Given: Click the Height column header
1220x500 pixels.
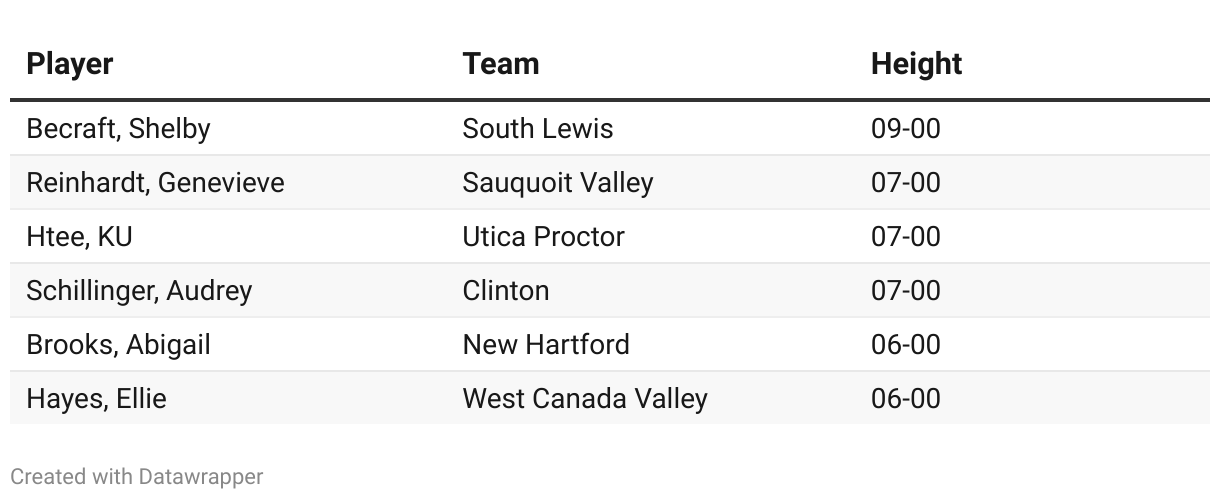Looking at the screenshot, I should pyautogui.click(x=916, y=64).
